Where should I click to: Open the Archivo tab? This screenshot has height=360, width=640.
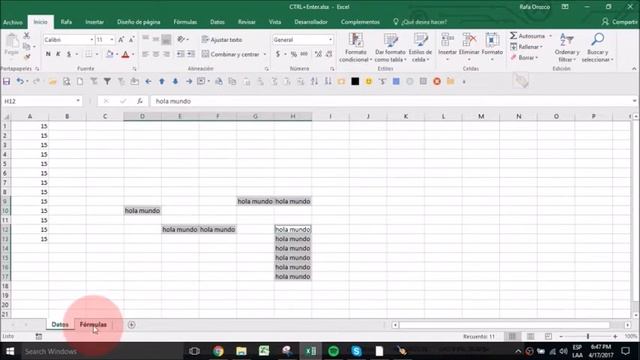[13, 22]
